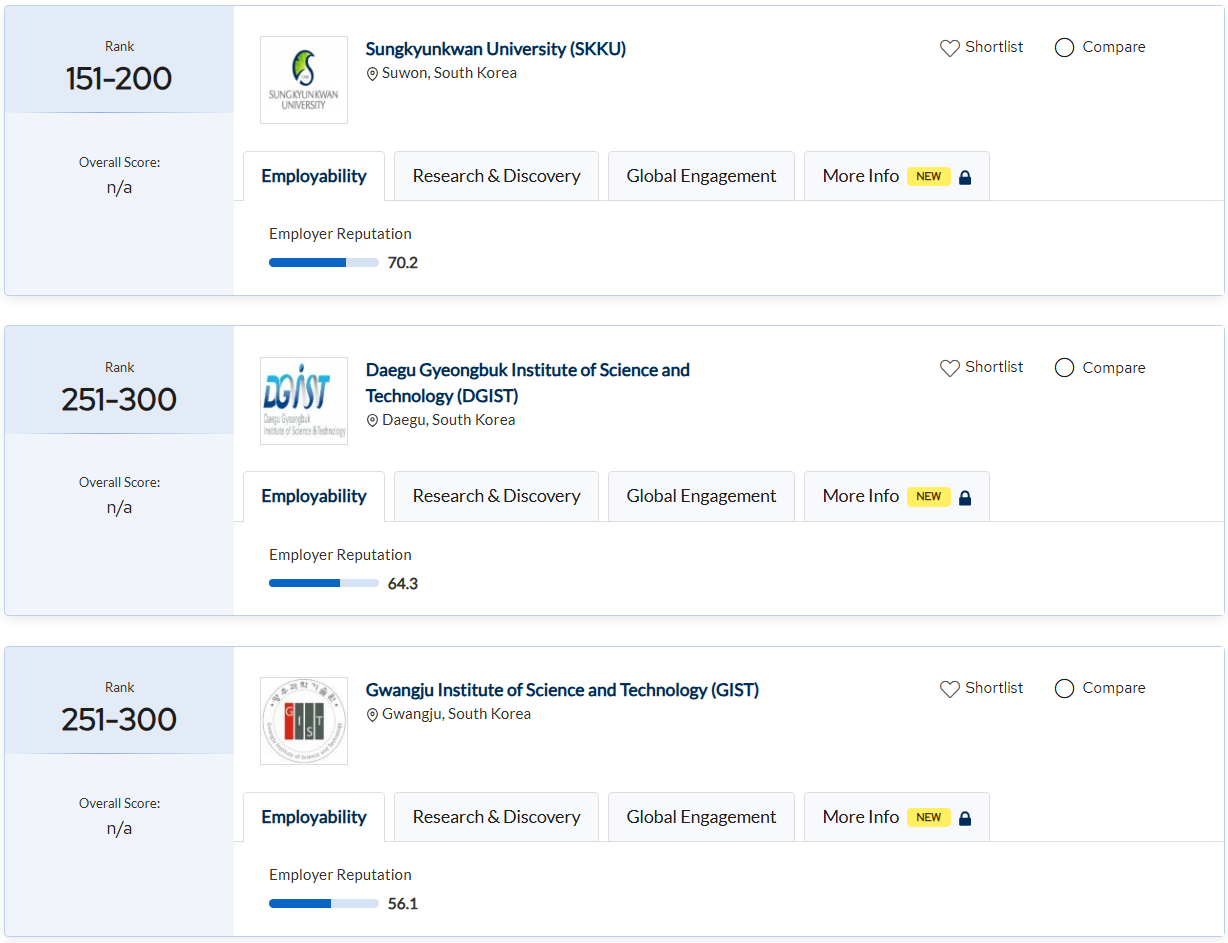This screenshot has width=1228, height=943.
Task: Open the Gwangju Institute (GIST) link
Action: tap(562, 690)
